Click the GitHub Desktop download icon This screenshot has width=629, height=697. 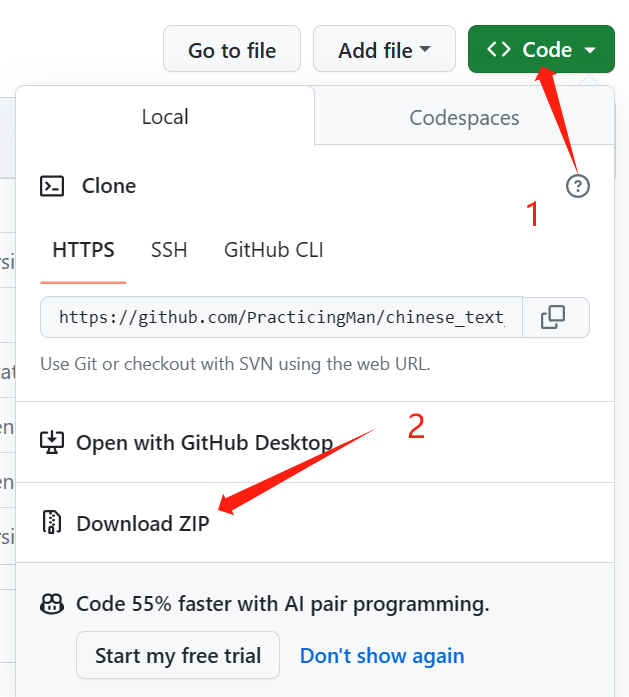tap(52, 442)
